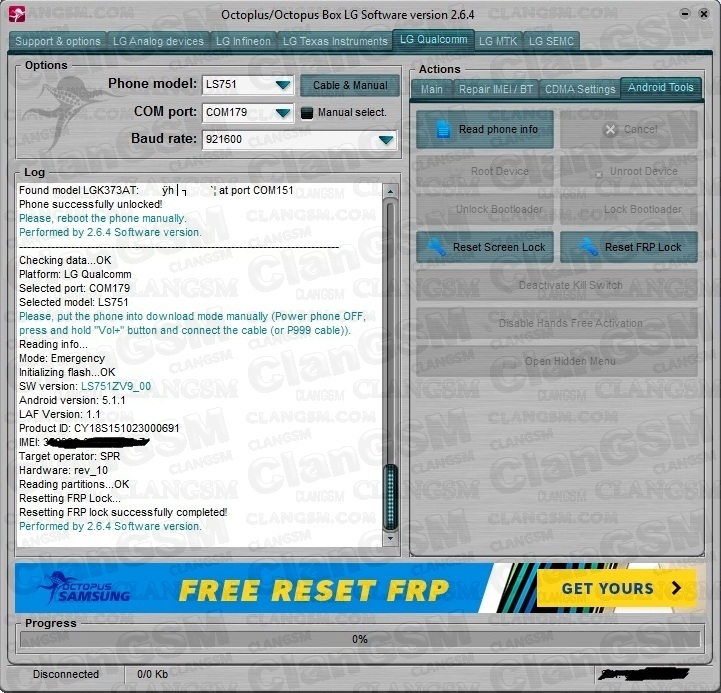Viewport: 721px width, 693px height.
Task: Click the Read phone info button
Action: 485,129
